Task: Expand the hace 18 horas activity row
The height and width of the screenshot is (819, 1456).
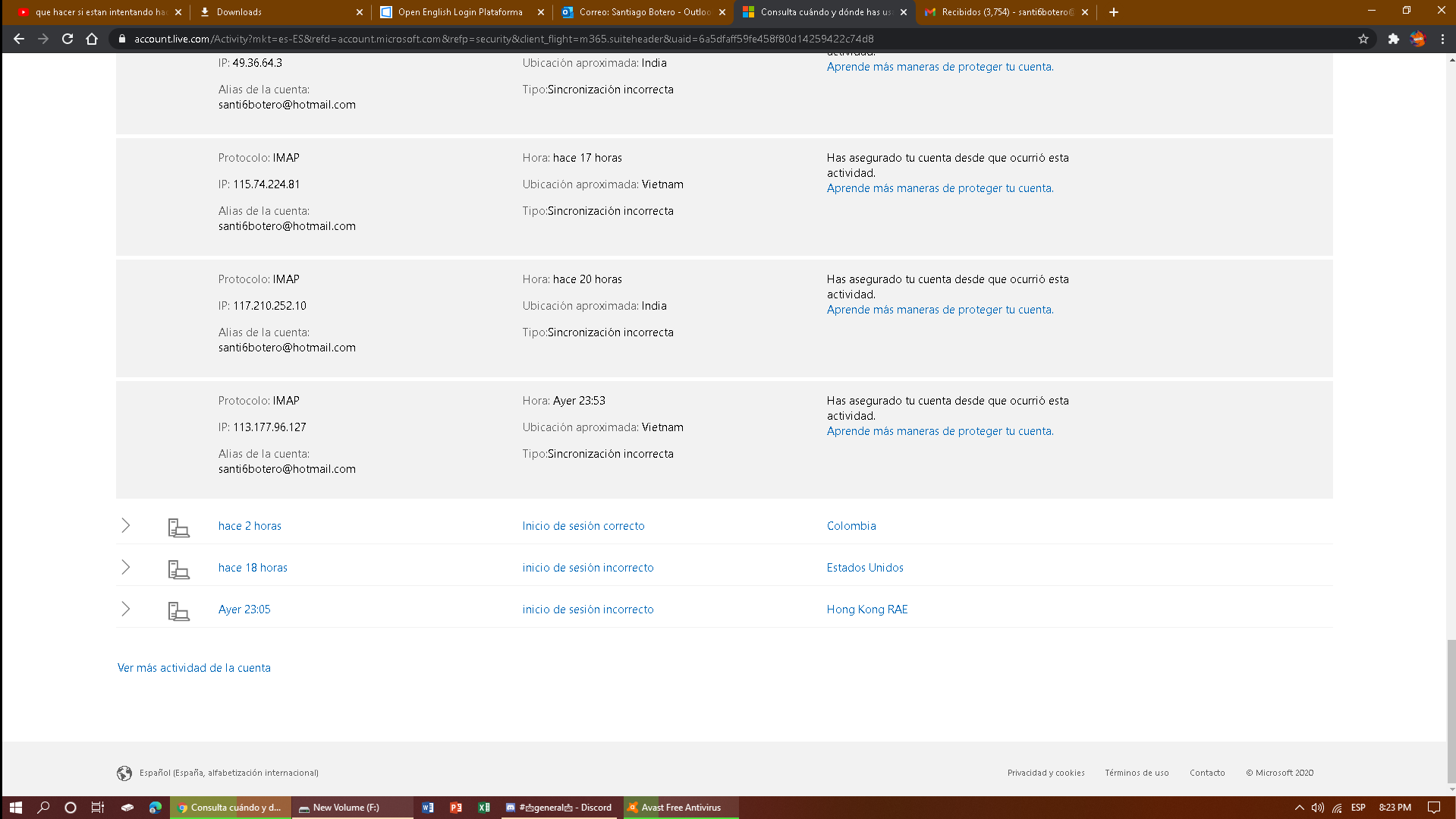Action: tap(126, 567)
